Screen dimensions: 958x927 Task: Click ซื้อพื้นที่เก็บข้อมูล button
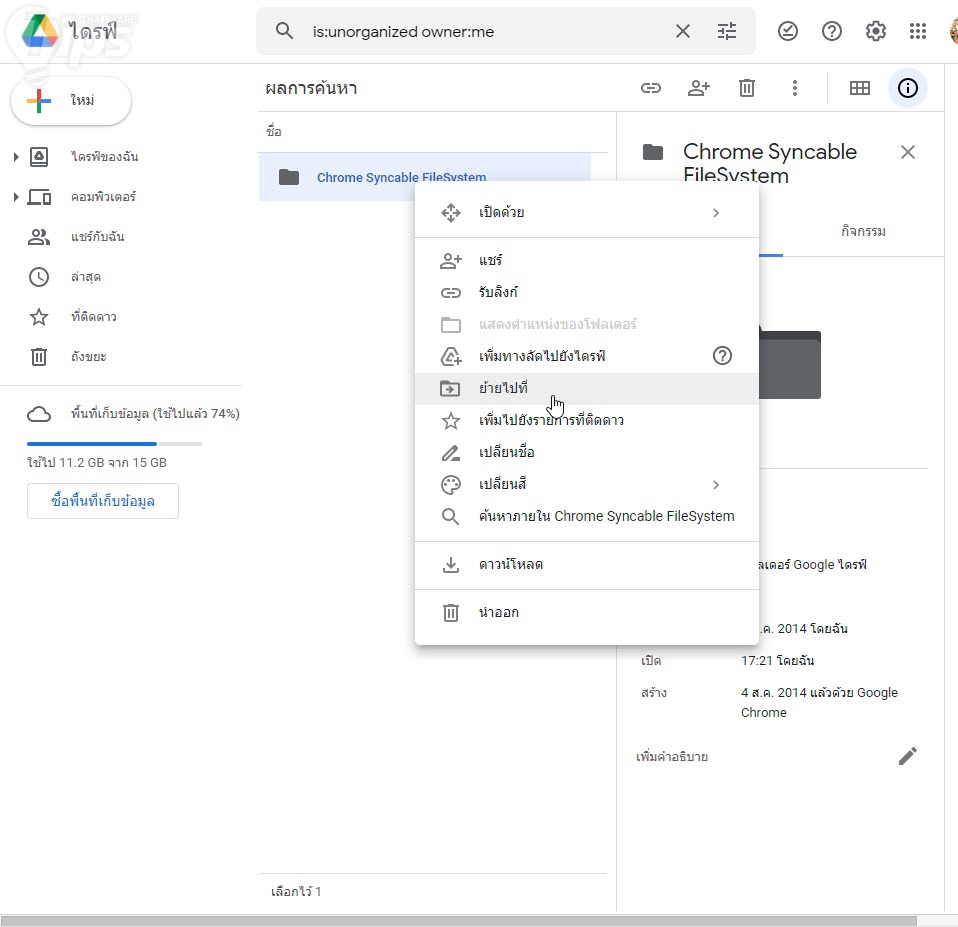click(x=103, y=501)
